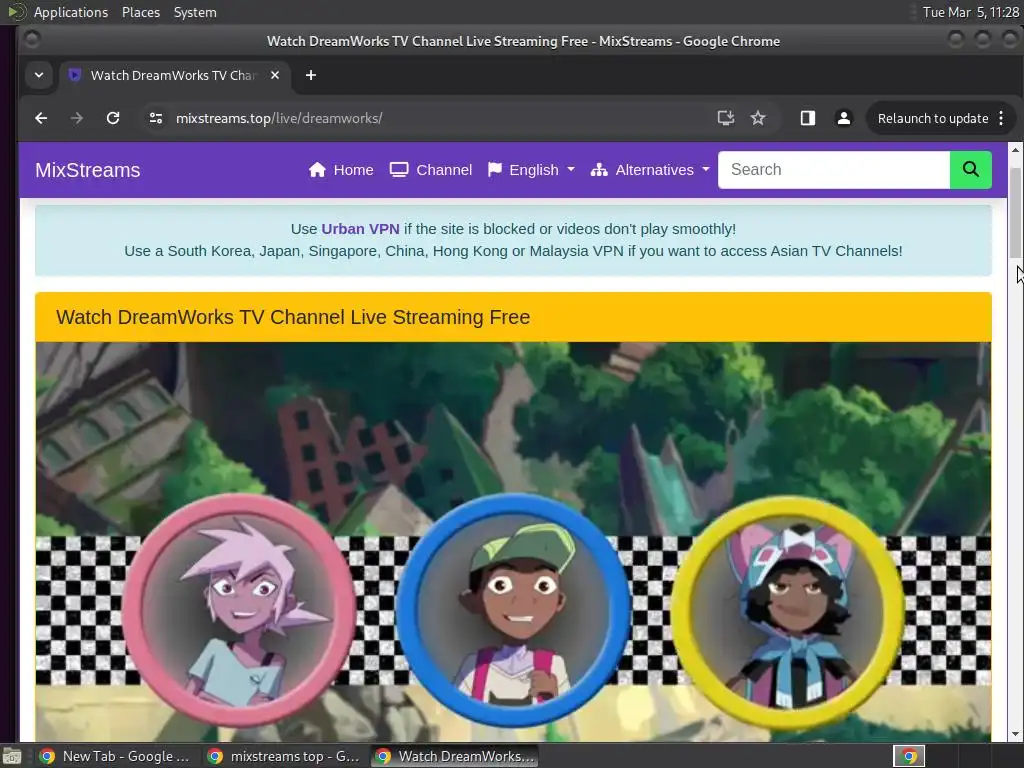The image size is (1024, 768).
Task: Click the Asian TV Channels VPN notice text
Action: (x=513, y=251)
